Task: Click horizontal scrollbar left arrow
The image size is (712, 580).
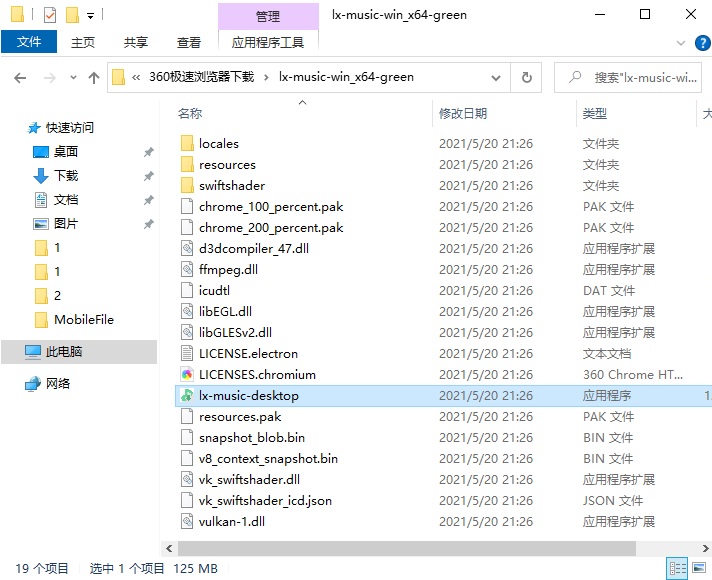Action: (169, 549)
